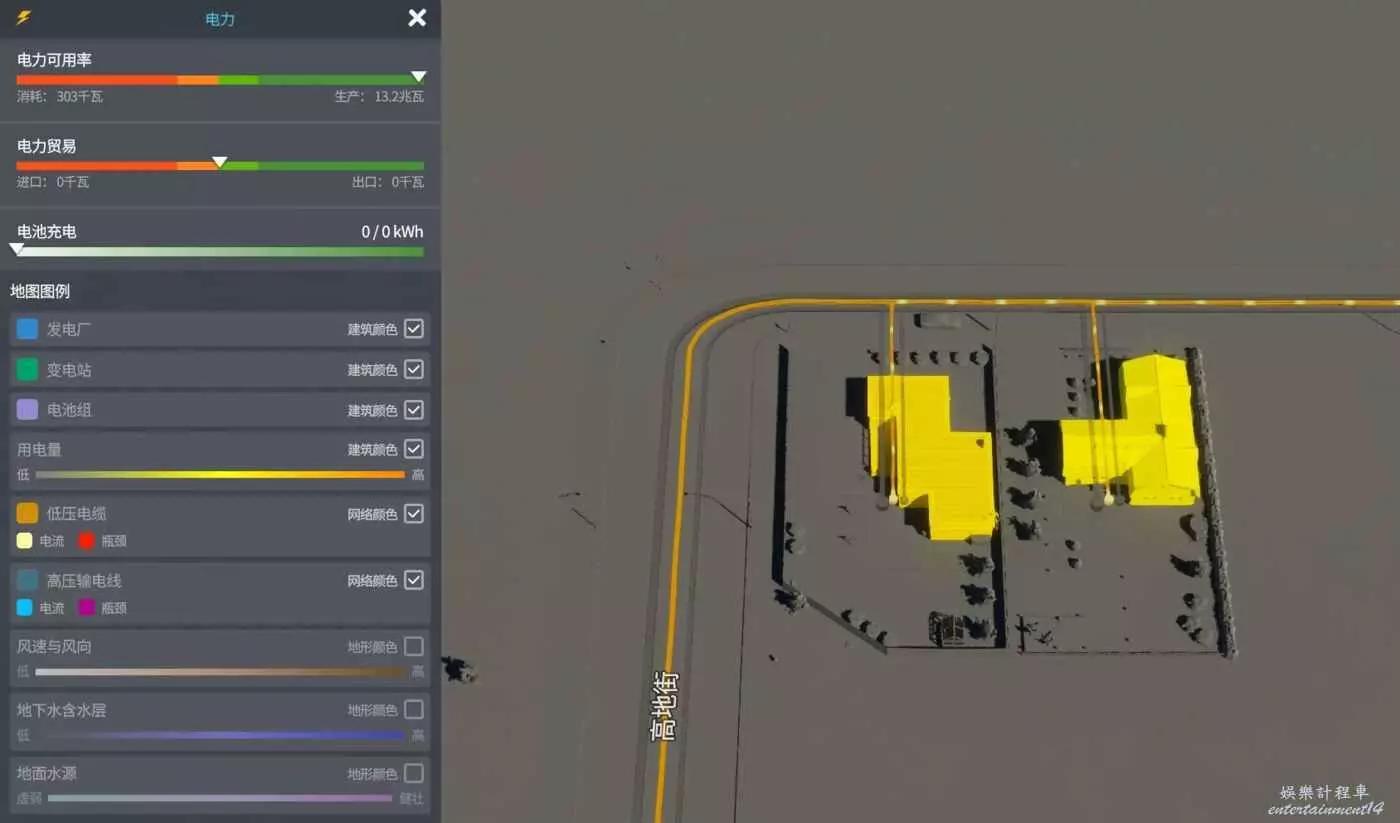Click the 高地街 street name label
Screen dimensions: 1400x823
click(x=664, y=705)
